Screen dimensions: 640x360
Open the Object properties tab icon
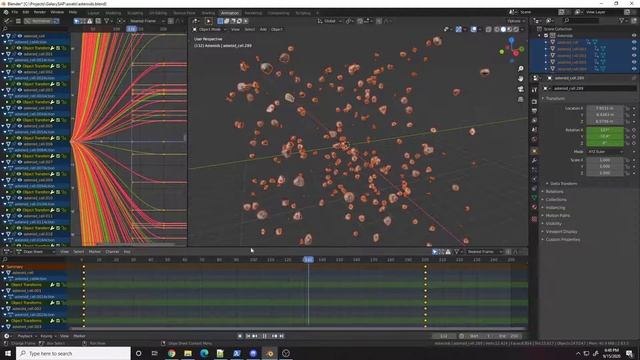point(534,151)
